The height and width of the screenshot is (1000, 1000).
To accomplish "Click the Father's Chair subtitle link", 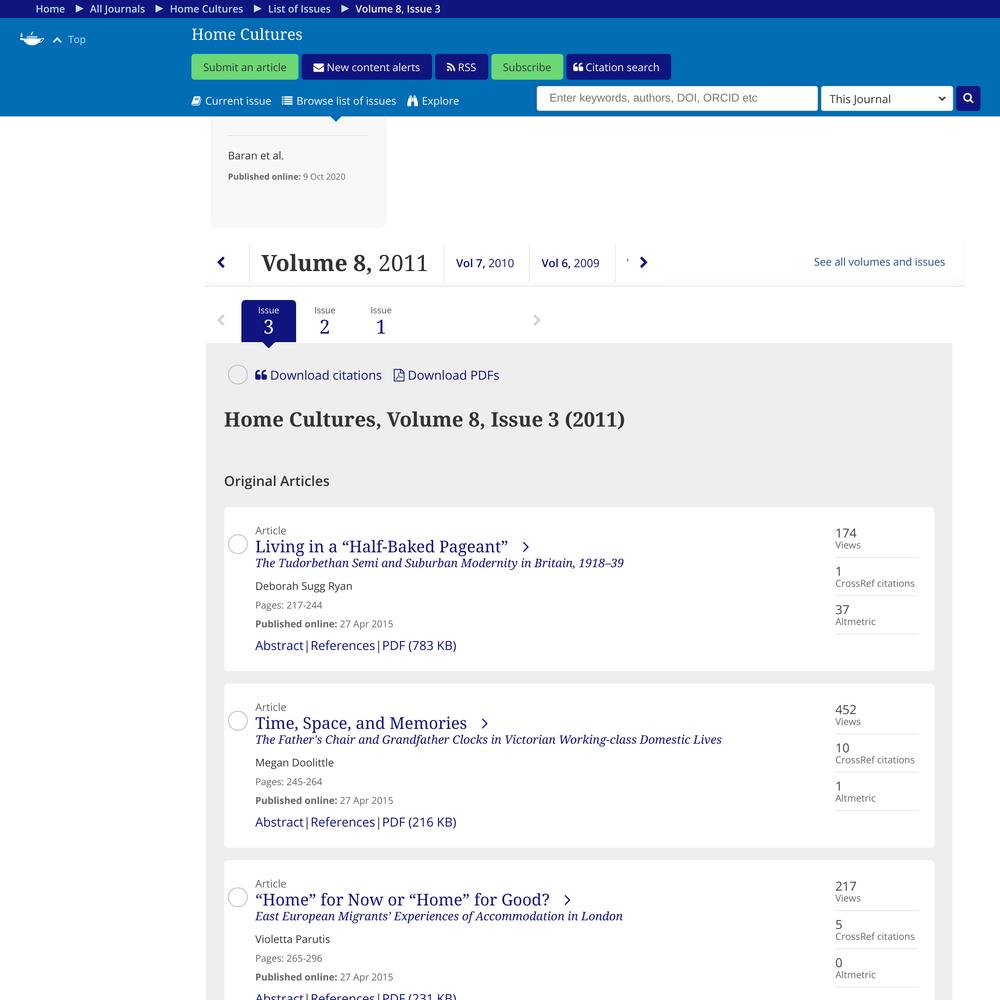I will [x=489, y=740].
